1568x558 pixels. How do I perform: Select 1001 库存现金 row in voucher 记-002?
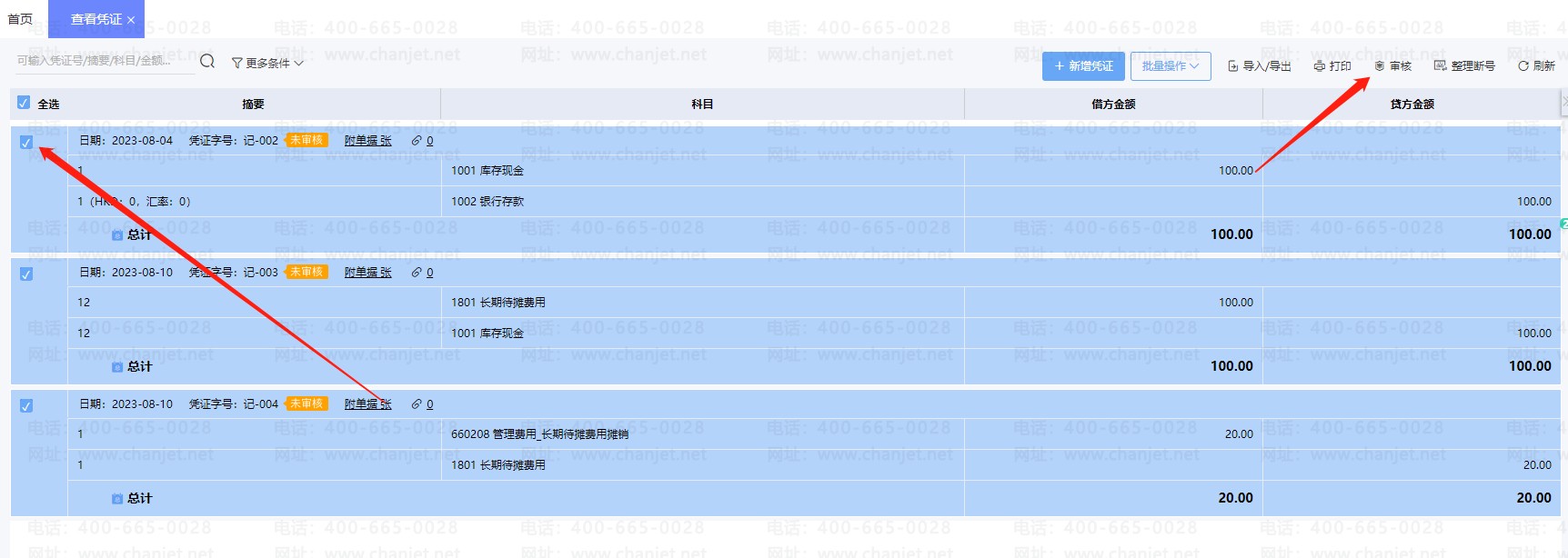pyautogui.click(x=812, y=171)
